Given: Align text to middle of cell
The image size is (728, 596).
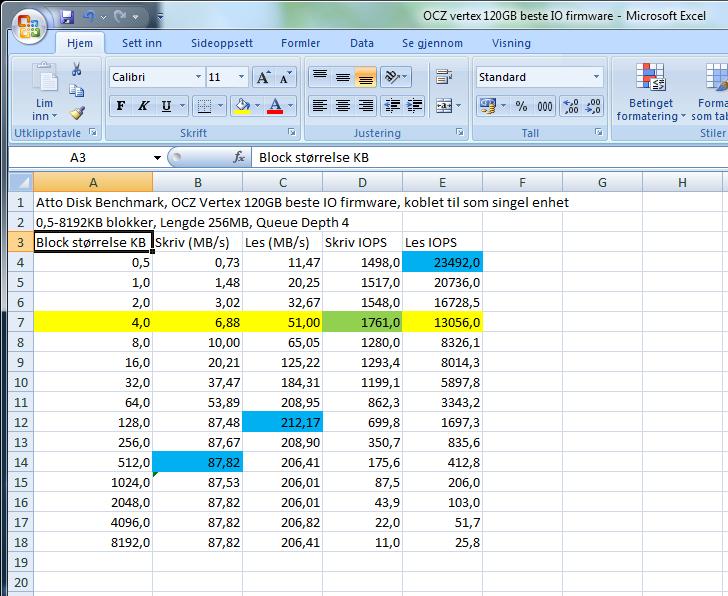Looking at the screenshot, I should click(x=343, y=77).
